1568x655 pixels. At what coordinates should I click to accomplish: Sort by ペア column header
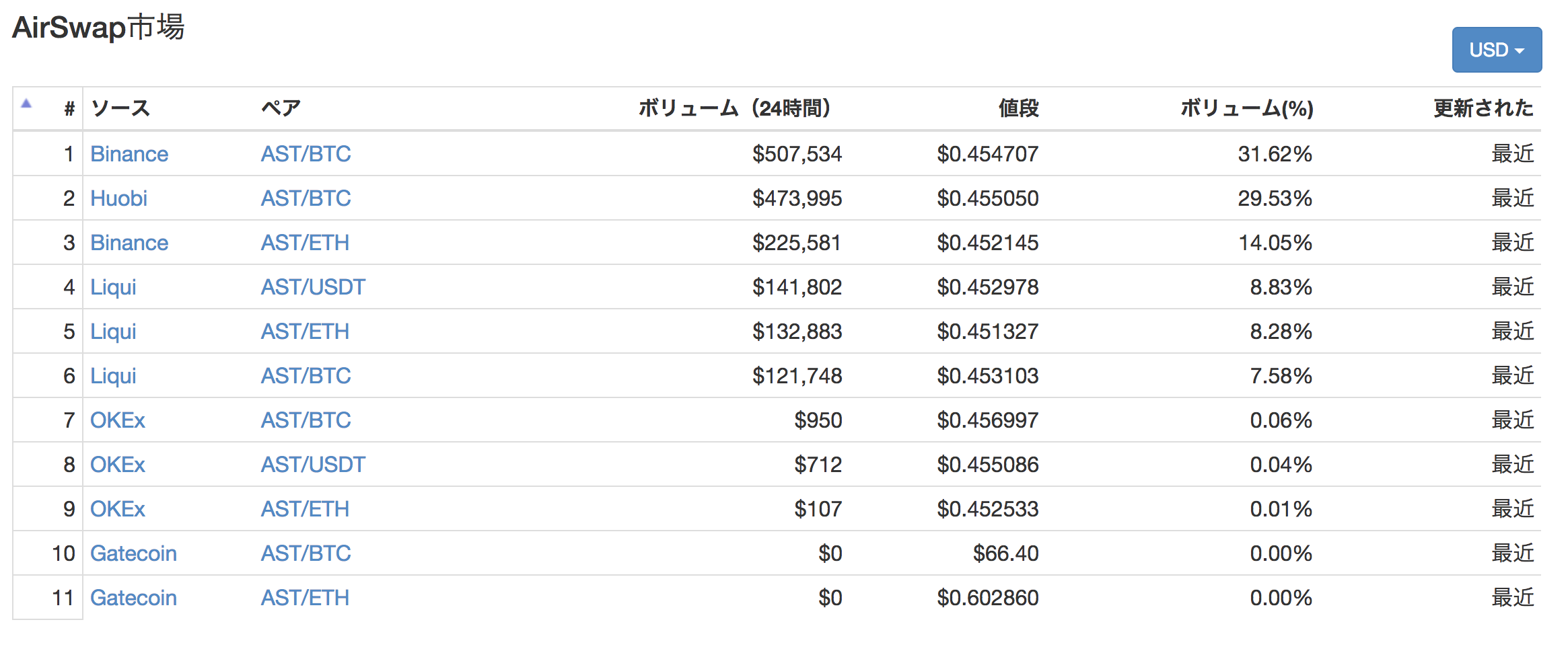click(281, 108)
